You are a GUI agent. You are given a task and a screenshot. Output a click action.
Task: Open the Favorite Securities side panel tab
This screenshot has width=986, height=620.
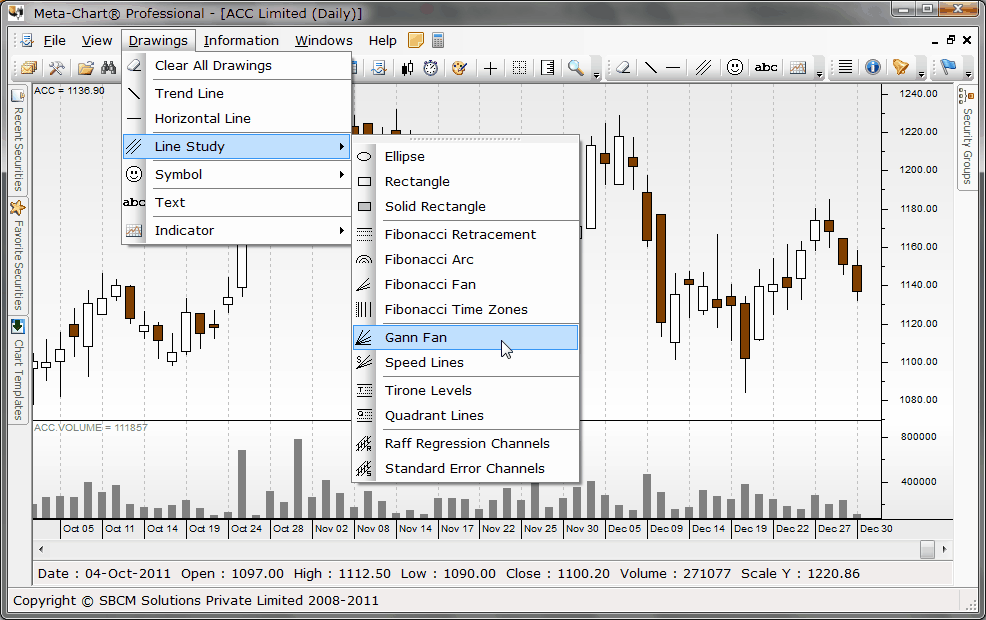tap(18, 255)
